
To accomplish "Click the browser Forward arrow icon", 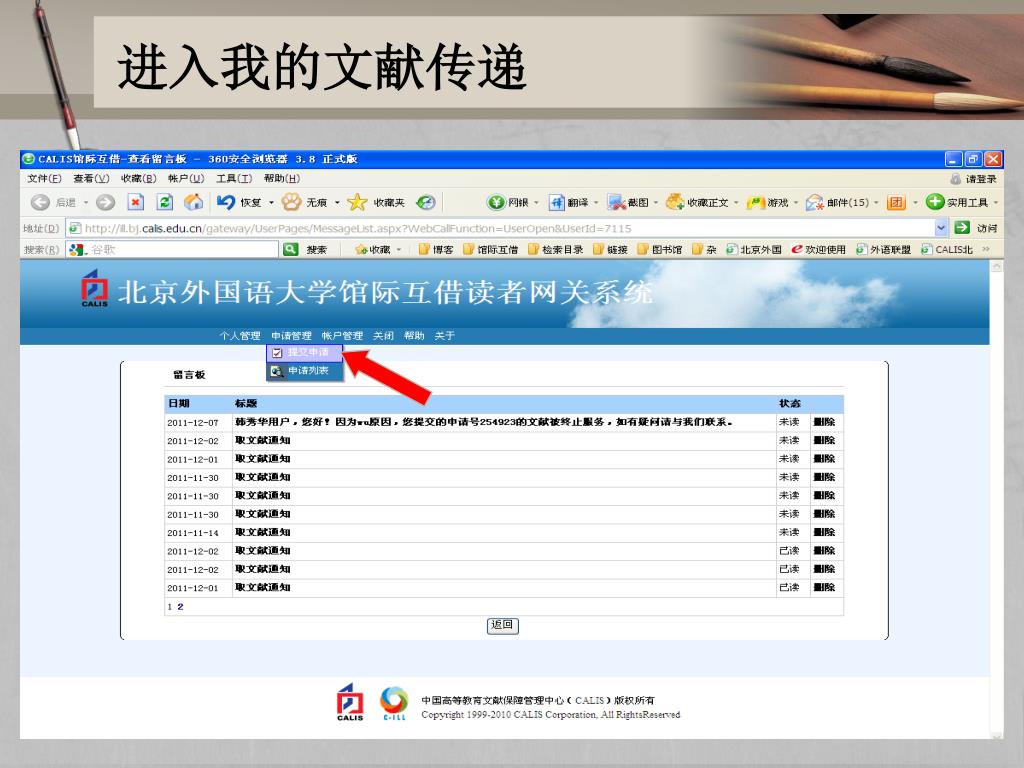I will coord(105,202).
